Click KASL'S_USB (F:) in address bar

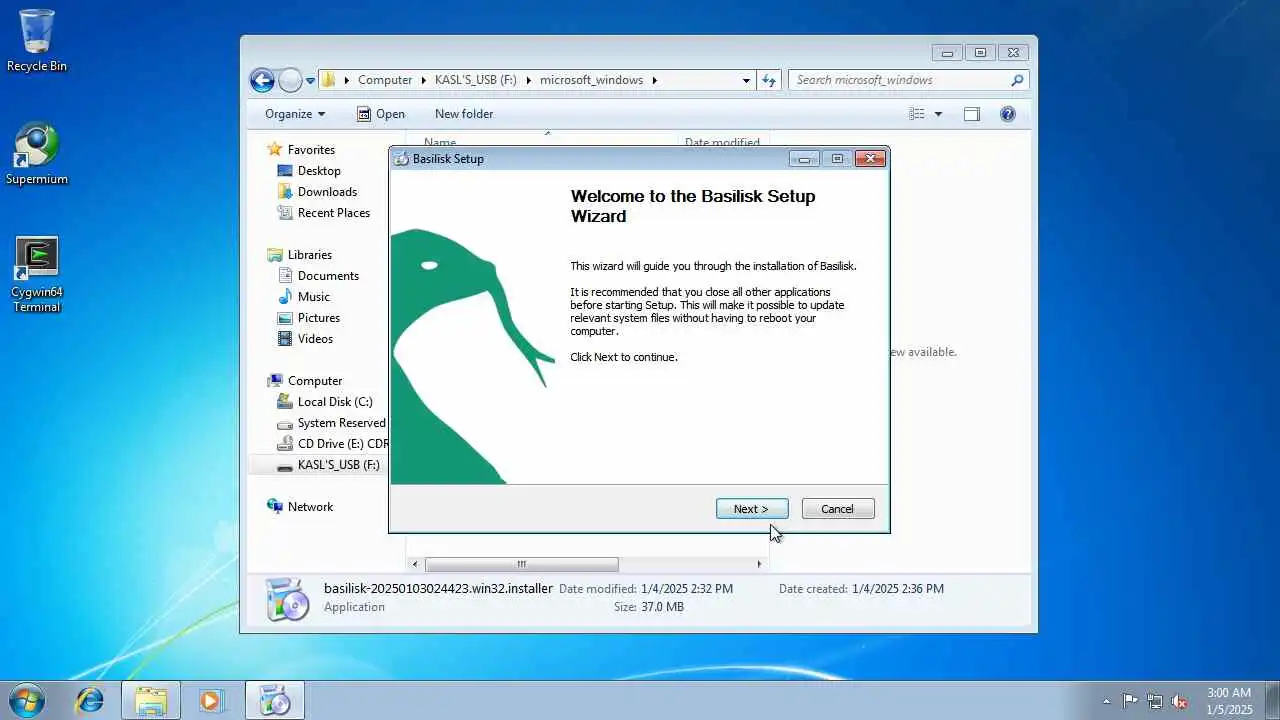tap(476, 80)
